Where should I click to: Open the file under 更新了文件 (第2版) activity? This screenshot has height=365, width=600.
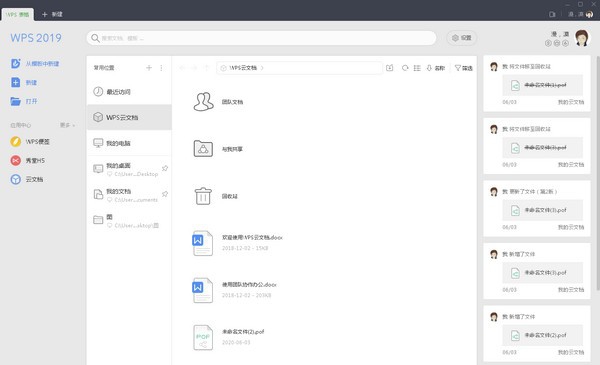point(542,210)
